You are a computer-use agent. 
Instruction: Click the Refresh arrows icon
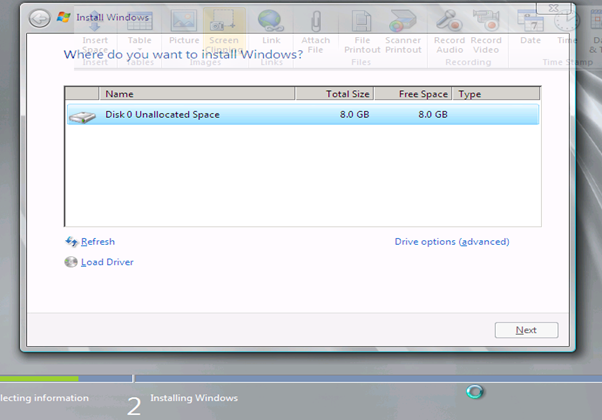pos(71,241)
